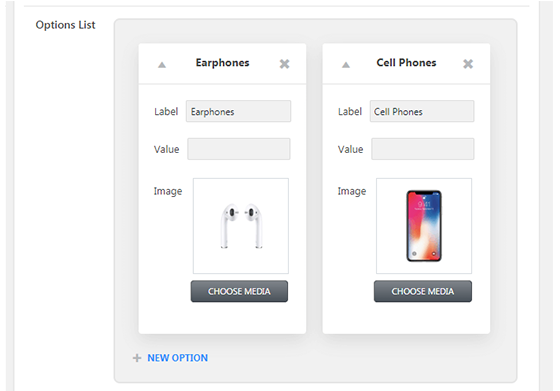The width and height of the screenshot is (560, 391).
Task: Select the iPhone image thumbnail
Action: (x=424, y=226)
